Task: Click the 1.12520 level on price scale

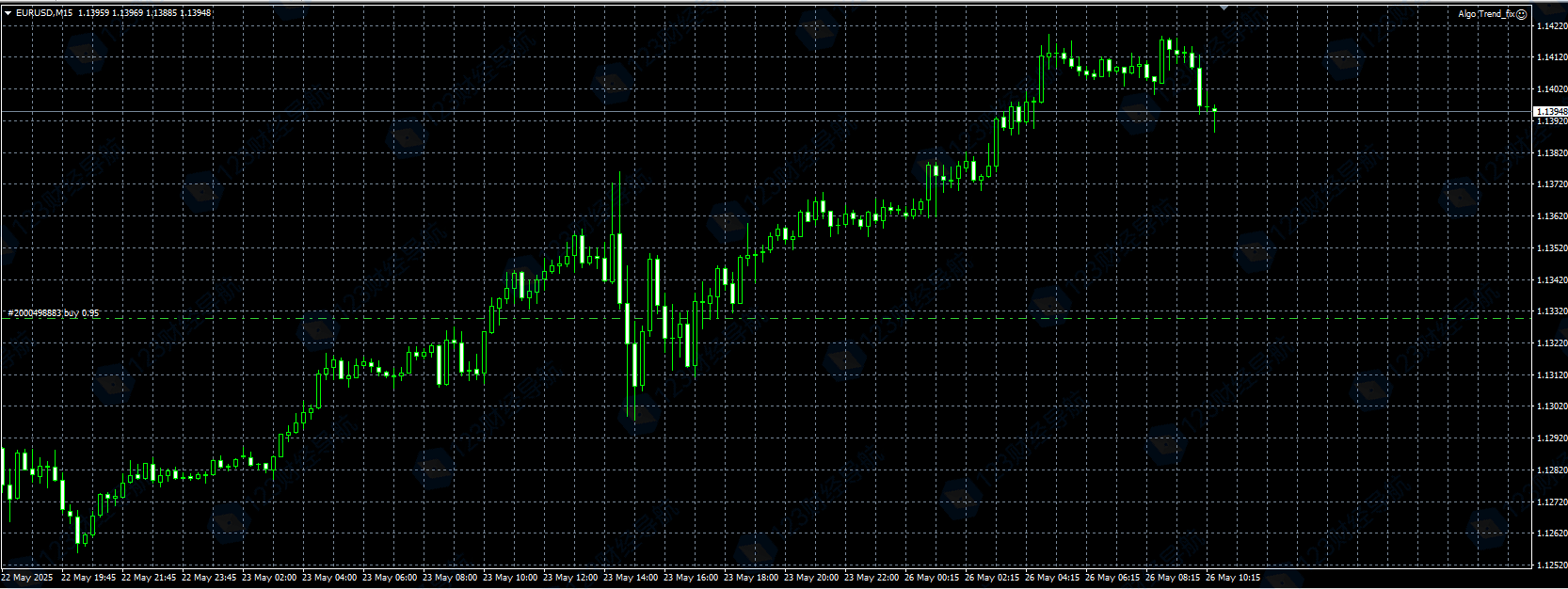Action: (x=1551, y=565)
